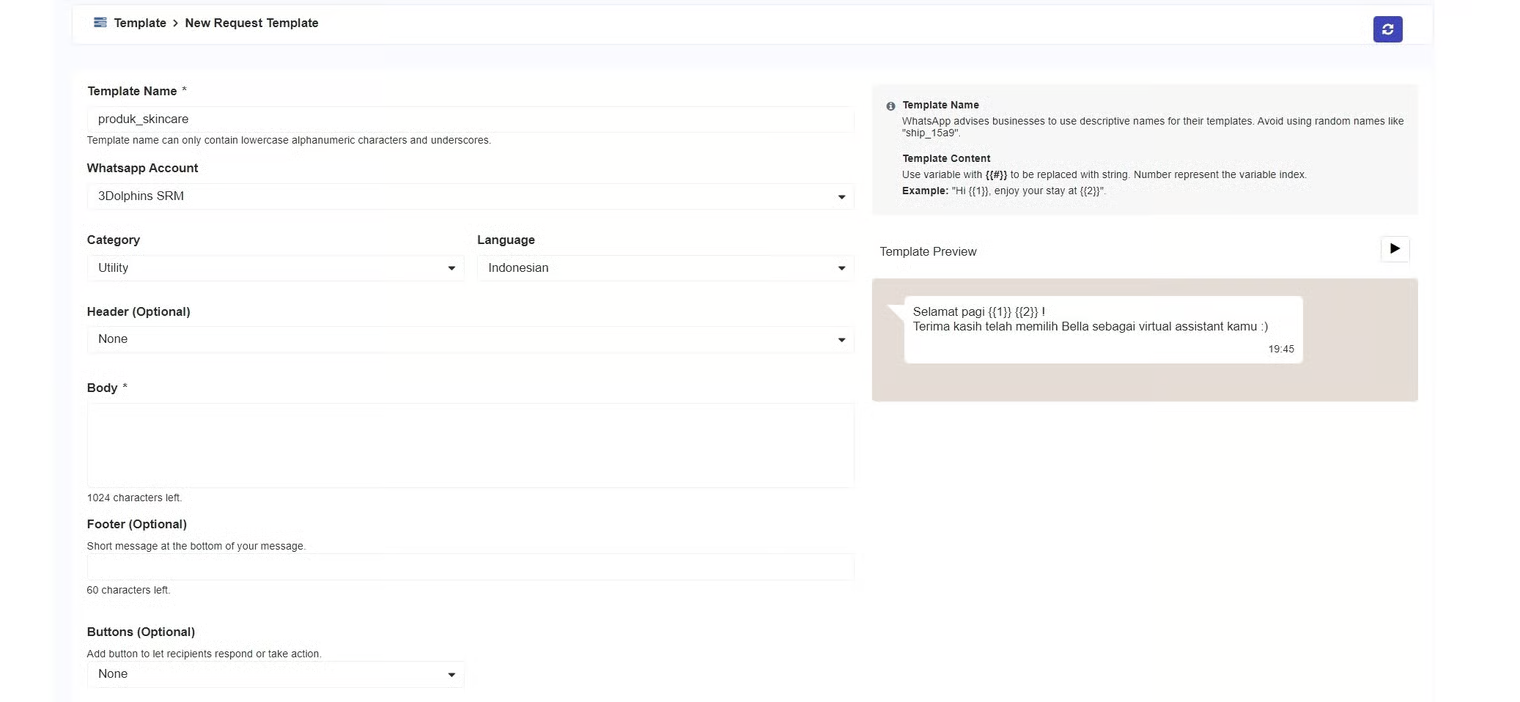Expand the Category dropdown showing Utility
The height and width of the screenshot is (702, 1520).
275,268
